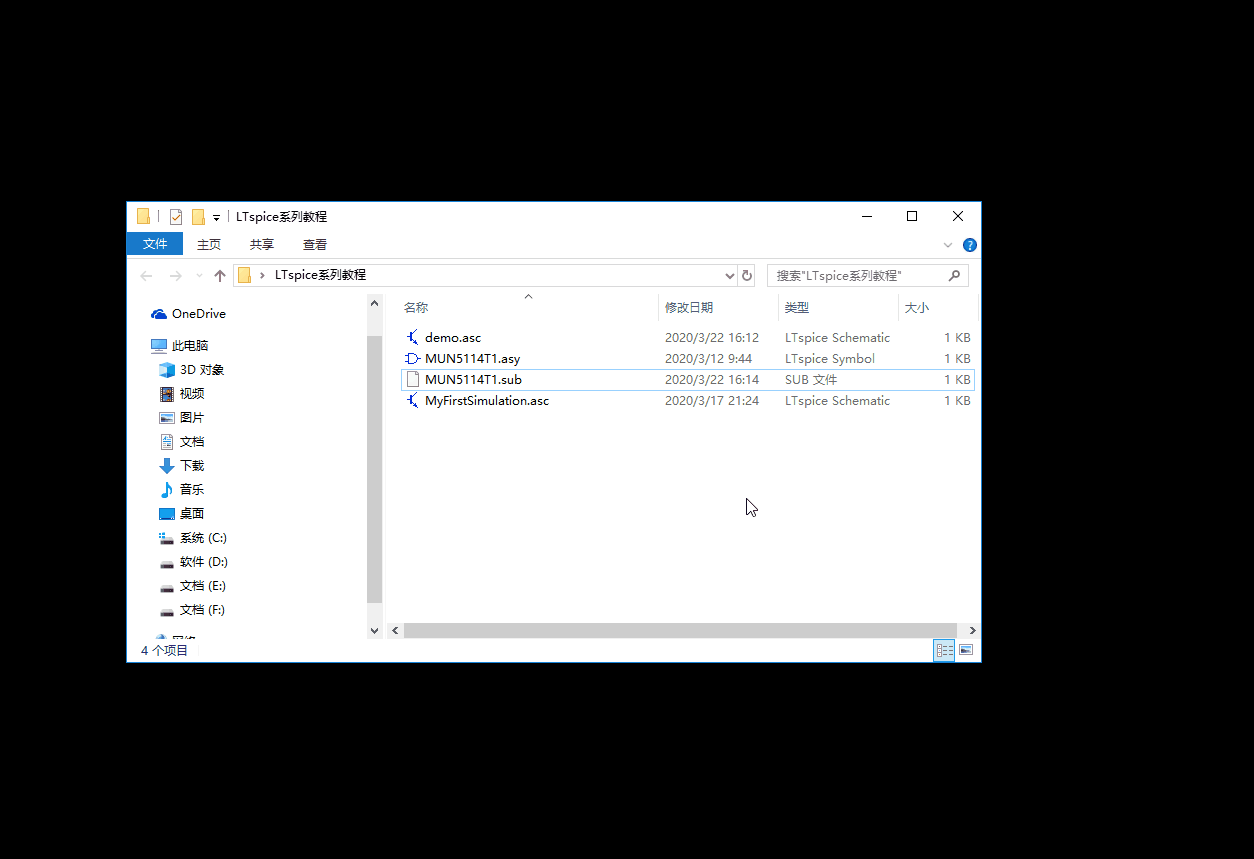Viewport: 1254px width, 859px height.
Task: Switch to the 共享 ribbon tab
Action: point(262,244)
